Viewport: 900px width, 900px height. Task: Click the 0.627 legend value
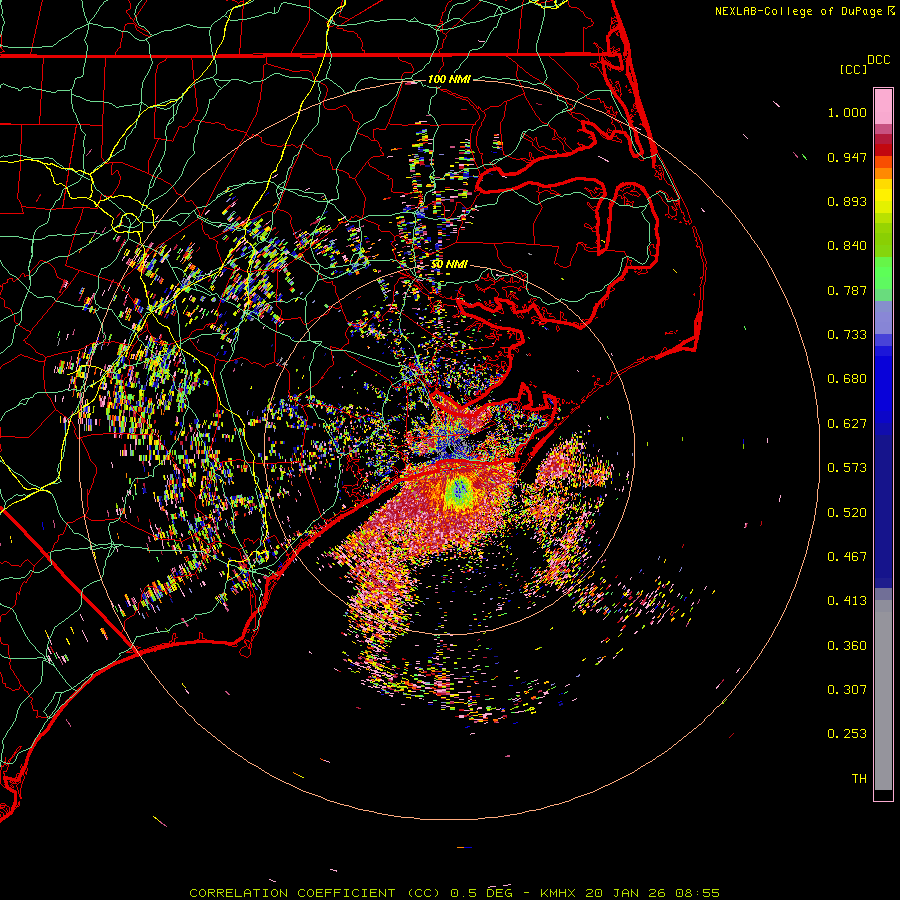[x=847, y=424]
